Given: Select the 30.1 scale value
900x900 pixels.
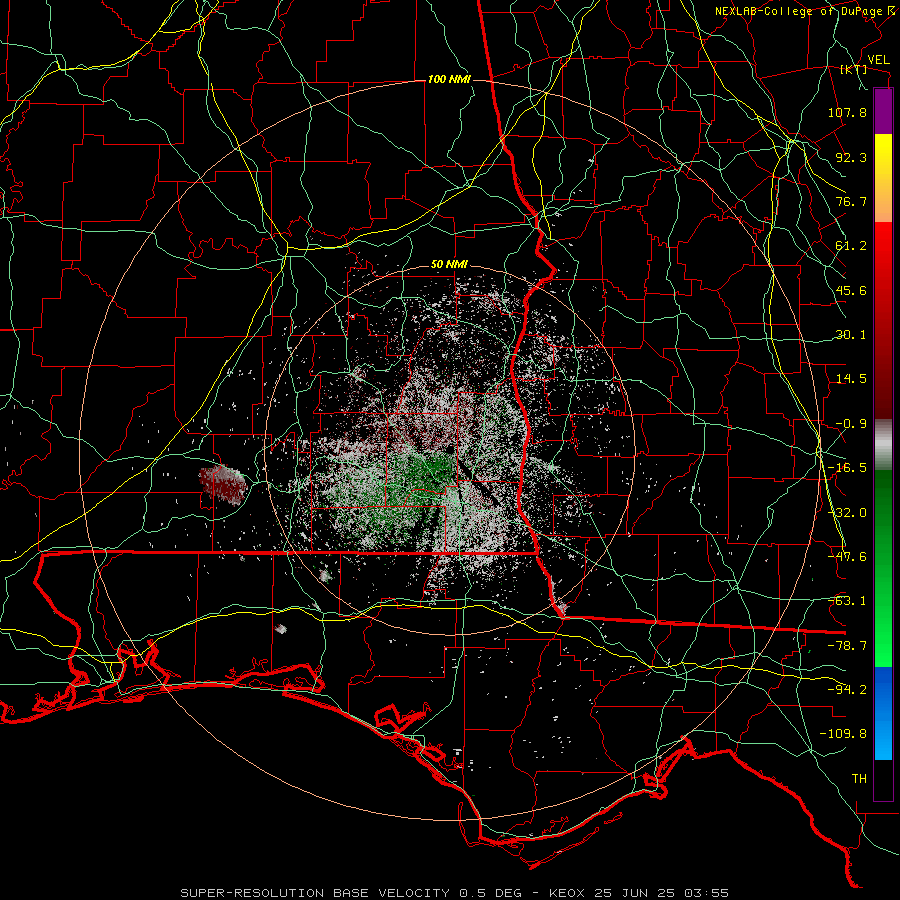Looking at the screenshot, I should coord(851,335).
